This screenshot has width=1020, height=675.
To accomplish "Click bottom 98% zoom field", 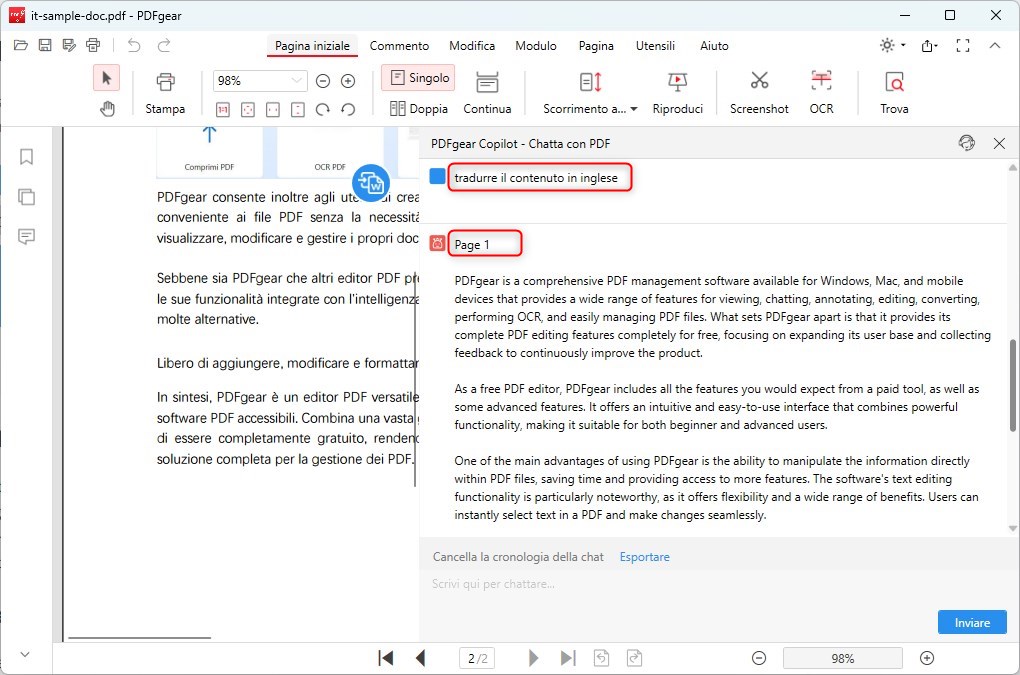I will pyautogui.click(x=842, y=658).
